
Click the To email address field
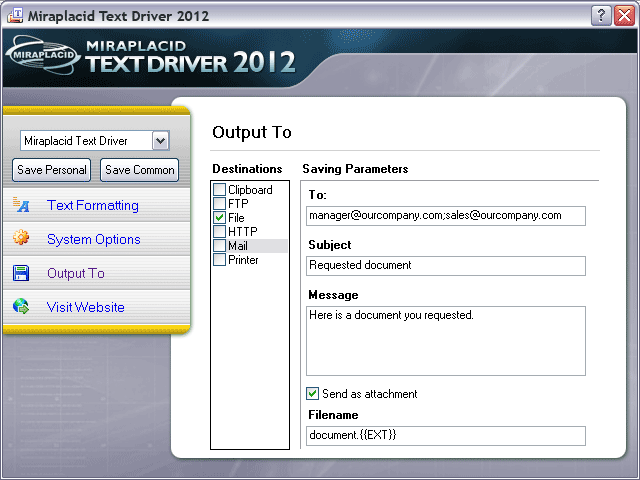(x=446, y=216)
